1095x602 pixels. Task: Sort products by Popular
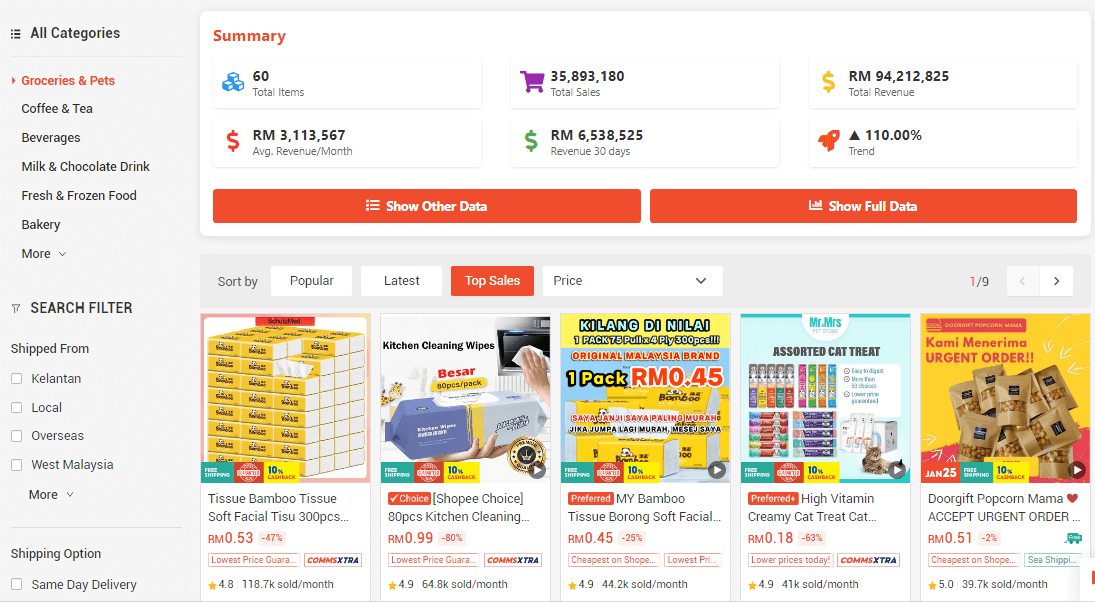[311, 281]
